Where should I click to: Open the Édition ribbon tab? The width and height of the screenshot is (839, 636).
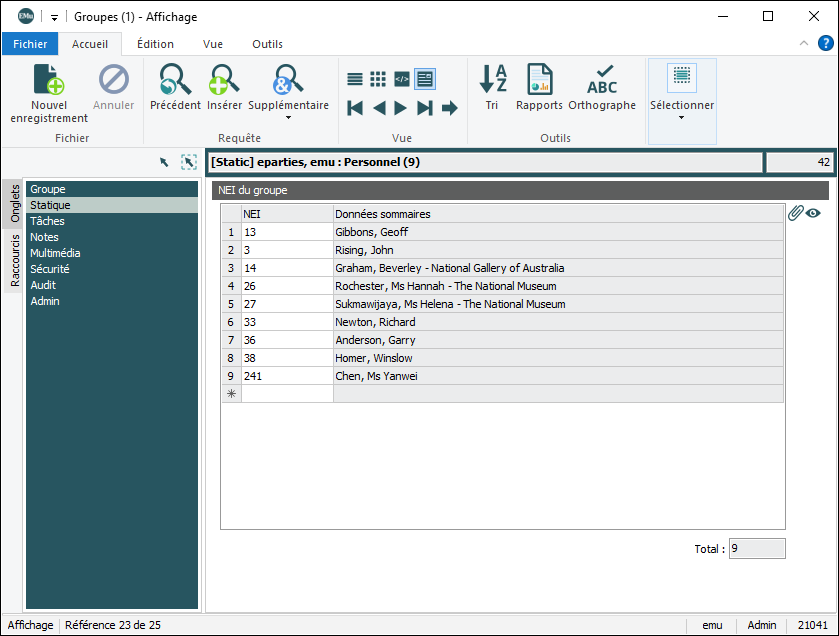[155, 44]
